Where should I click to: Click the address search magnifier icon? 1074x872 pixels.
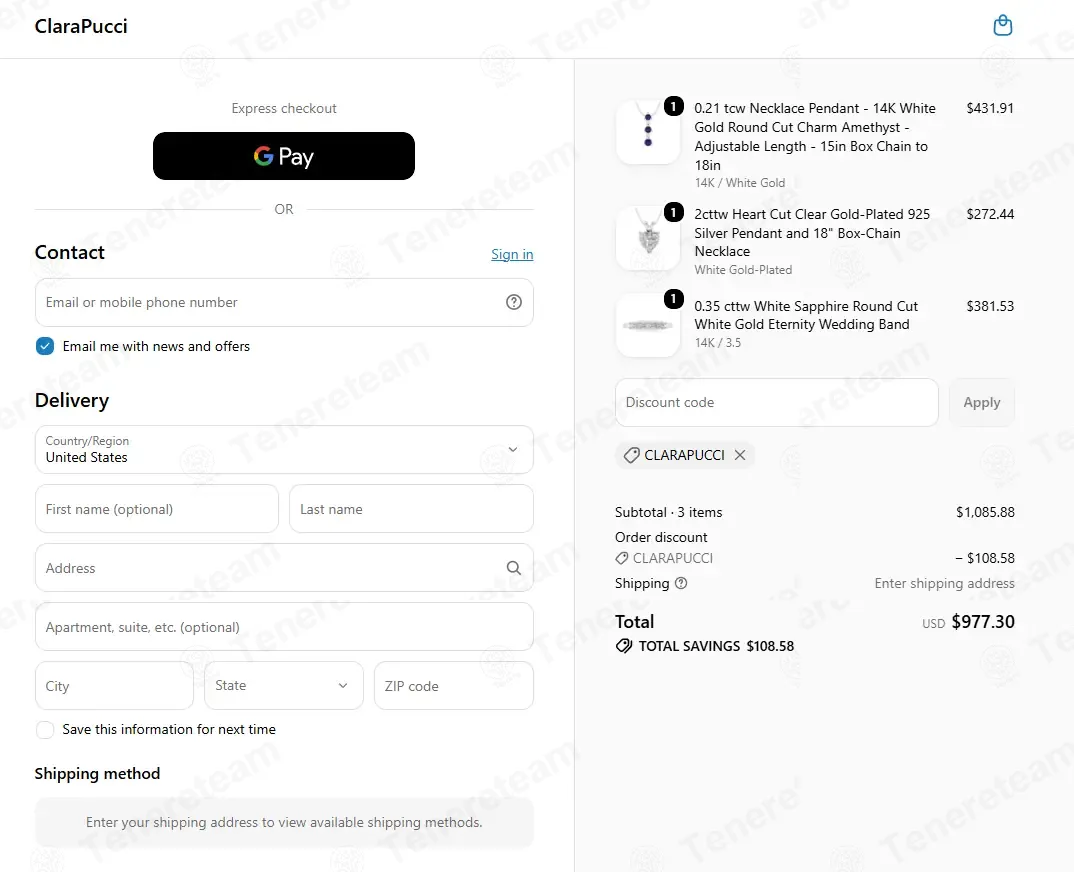(x=514, y=568)
